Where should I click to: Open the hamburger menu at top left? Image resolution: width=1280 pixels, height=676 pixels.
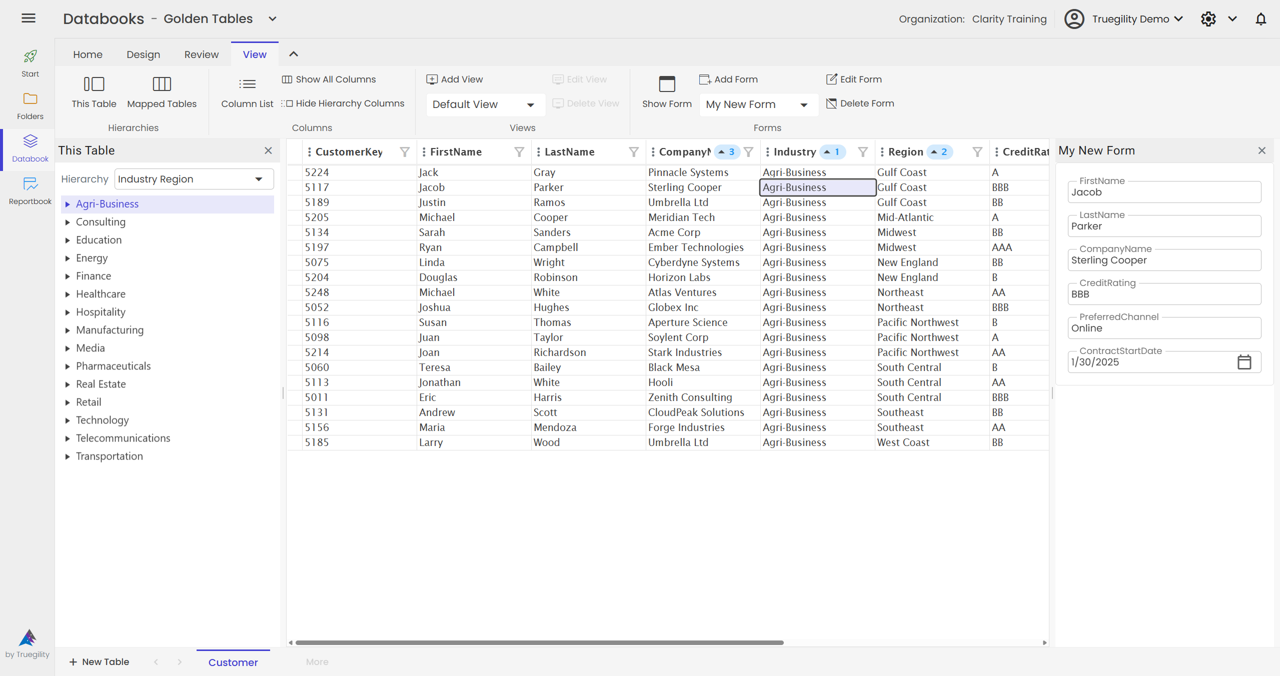(x=28, y=18)
